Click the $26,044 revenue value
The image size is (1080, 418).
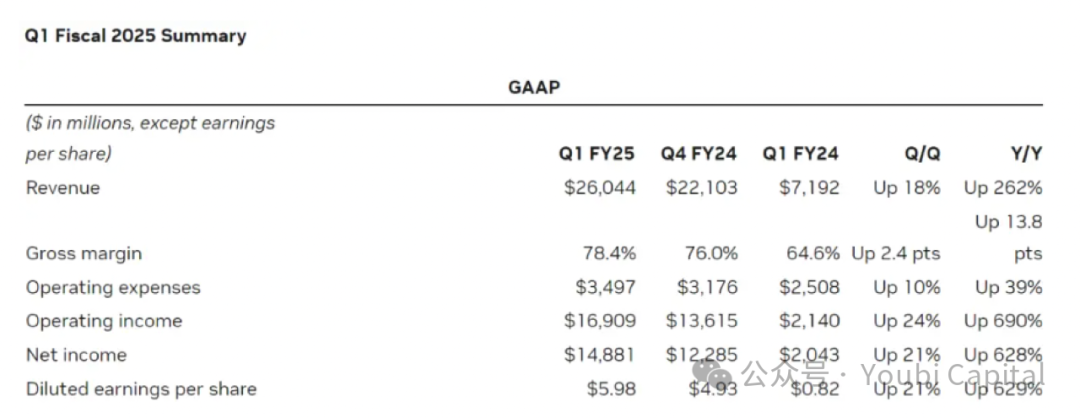click(600, 187)
